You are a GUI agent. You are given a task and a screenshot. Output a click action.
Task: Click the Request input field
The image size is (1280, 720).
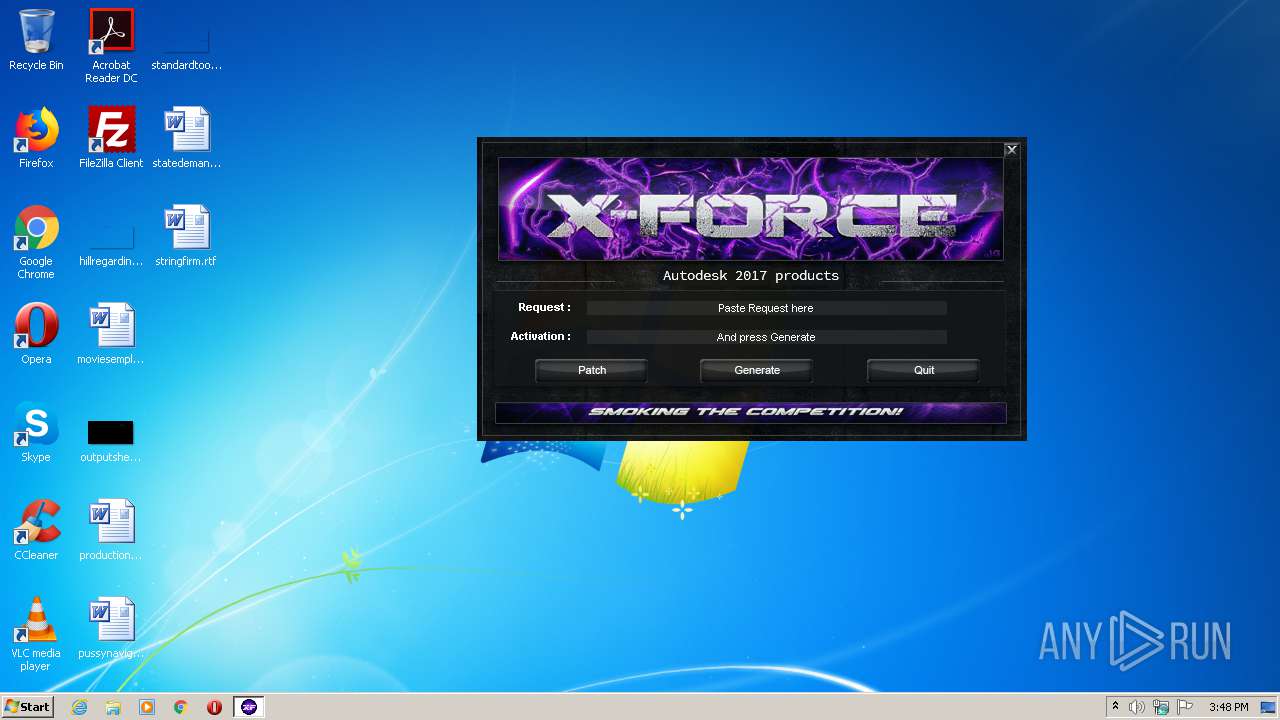coord(766,308)
